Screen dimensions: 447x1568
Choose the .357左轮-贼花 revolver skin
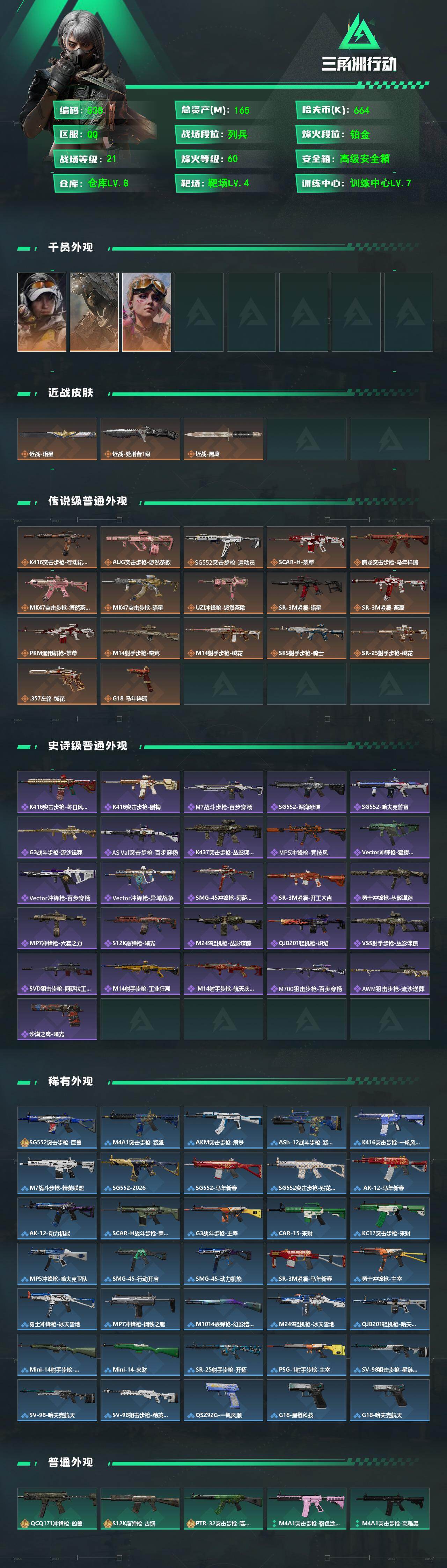[57, 684]
